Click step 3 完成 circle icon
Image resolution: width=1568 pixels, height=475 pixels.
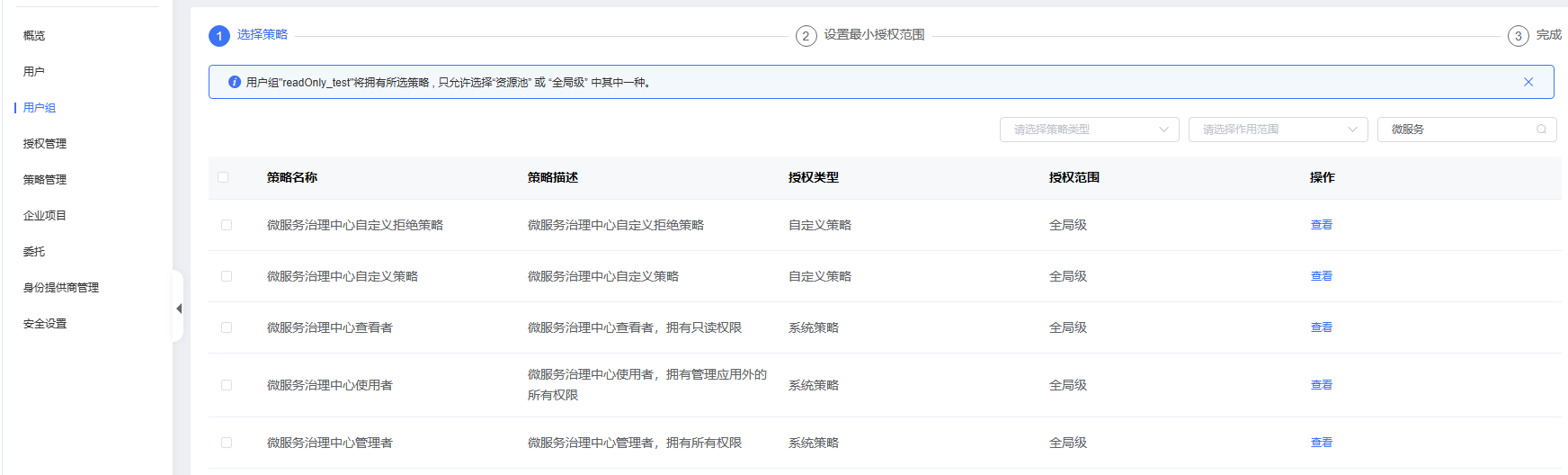pos(1518,36)
